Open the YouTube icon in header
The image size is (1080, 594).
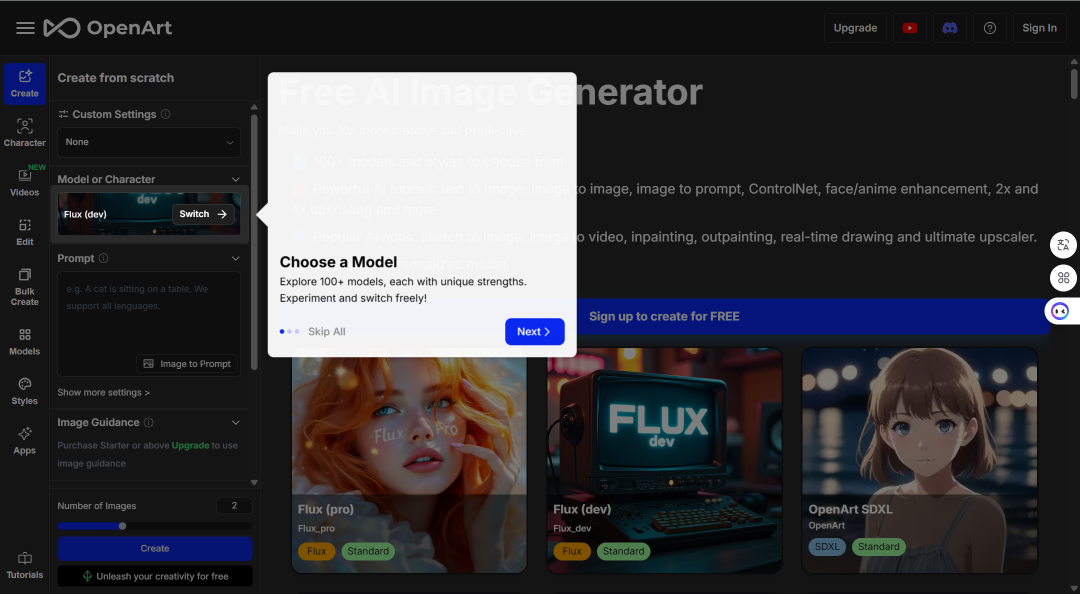(910, 28)
